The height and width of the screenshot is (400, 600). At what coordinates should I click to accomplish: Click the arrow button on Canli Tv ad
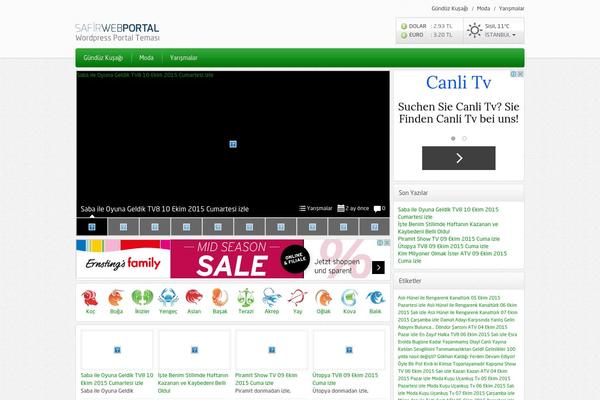(459, 158)
